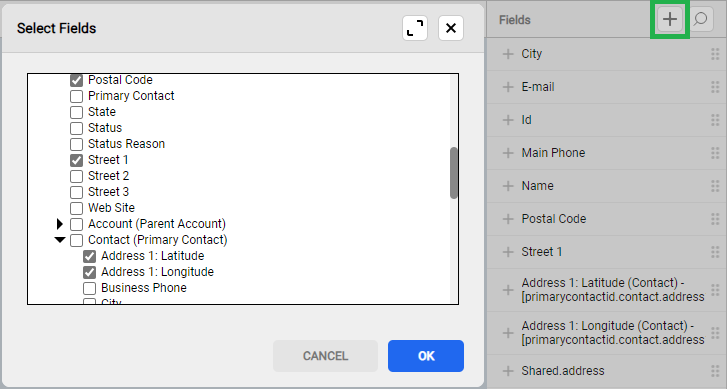Enable the Status Reason checkbox
This screenshot has height=389, width=727.
[x=77, y=144]
